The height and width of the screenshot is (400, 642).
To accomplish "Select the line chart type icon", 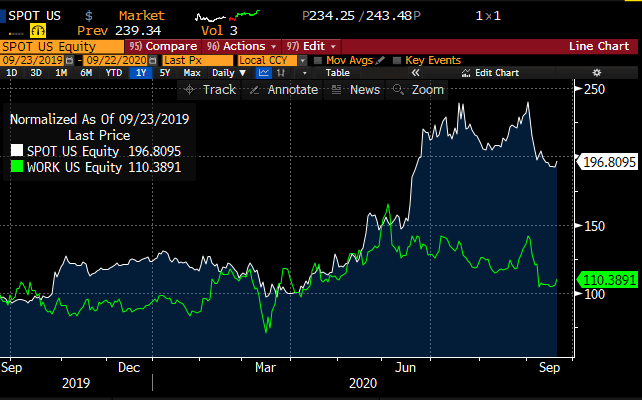I will coord(264,73).
